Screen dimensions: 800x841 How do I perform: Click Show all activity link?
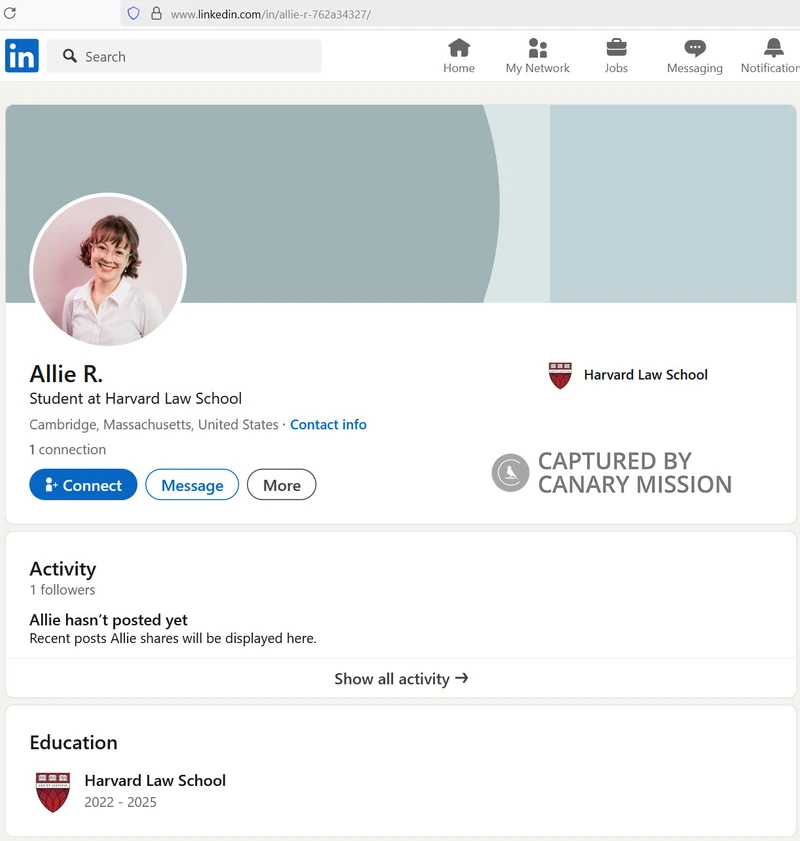click(x=401, y=679)
